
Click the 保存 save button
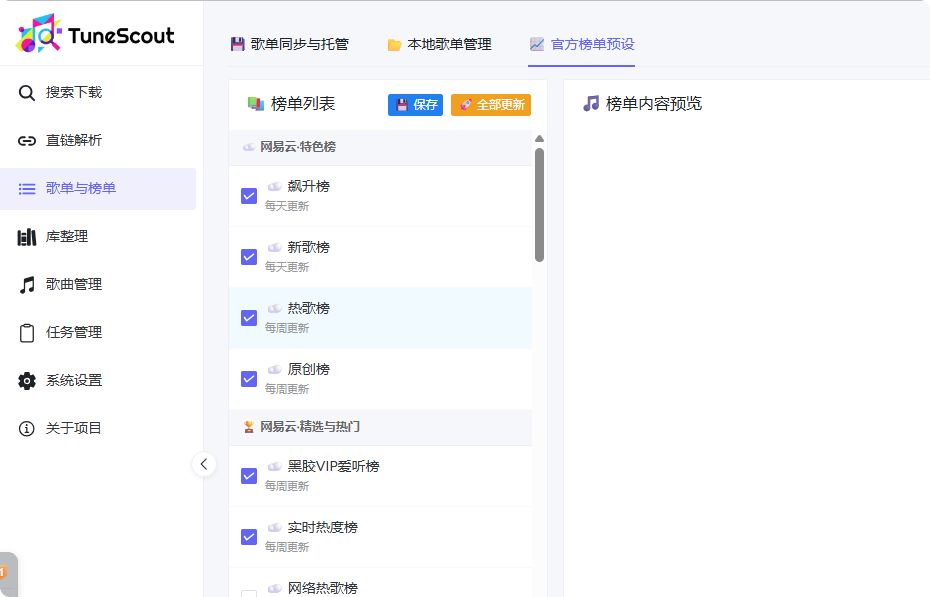tap(415, 104)
